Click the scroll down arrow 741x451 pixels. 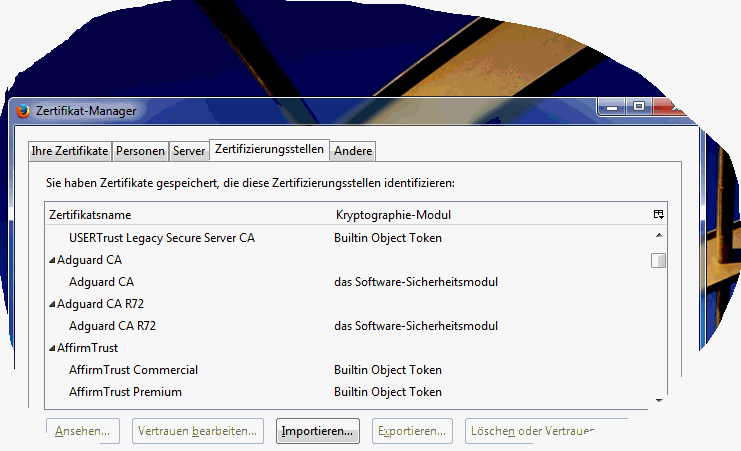[x=658, y=399]
